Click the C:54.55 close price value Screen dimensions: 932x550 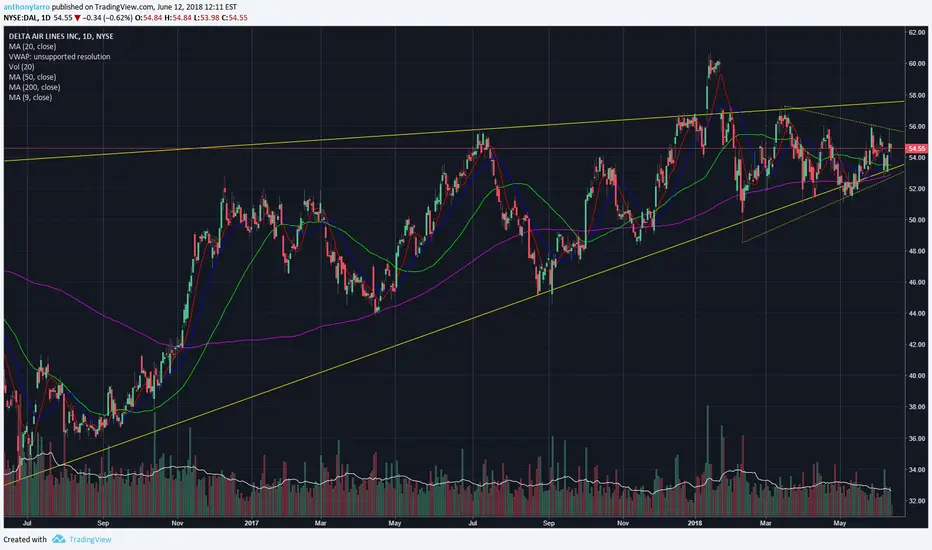pos(235,18)
